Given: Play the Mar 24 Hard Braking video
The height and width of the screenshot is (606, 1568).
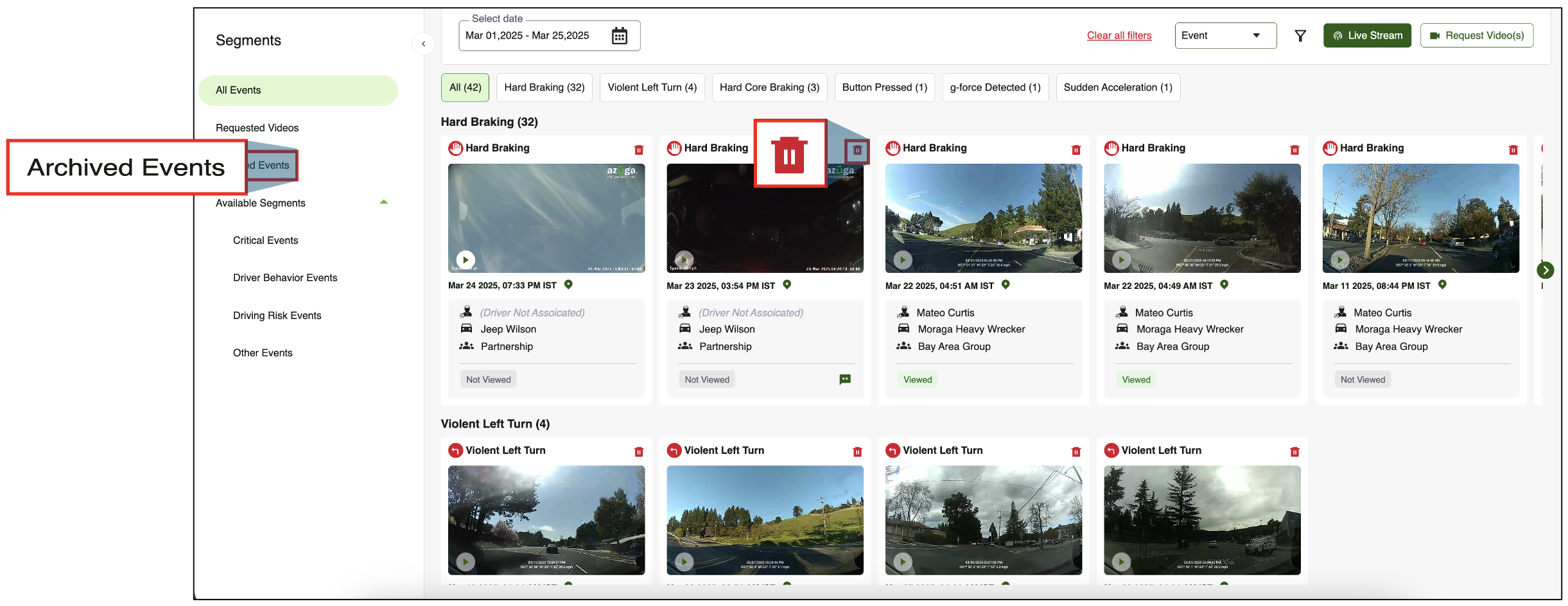Looking at the screenshot, I should tap(466, 260).
